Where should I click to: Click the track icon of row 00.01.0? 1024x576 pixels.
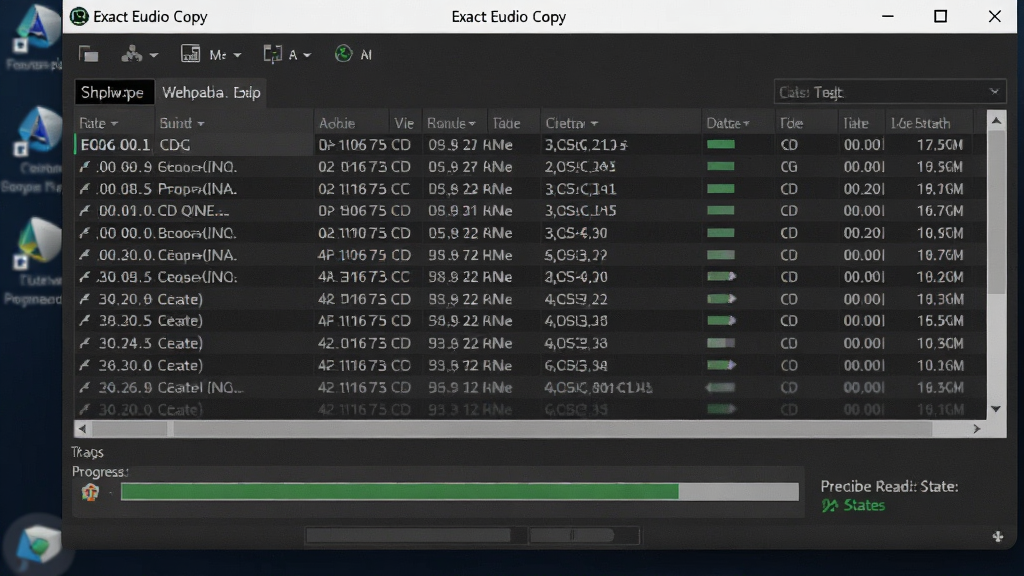[84, 211]
